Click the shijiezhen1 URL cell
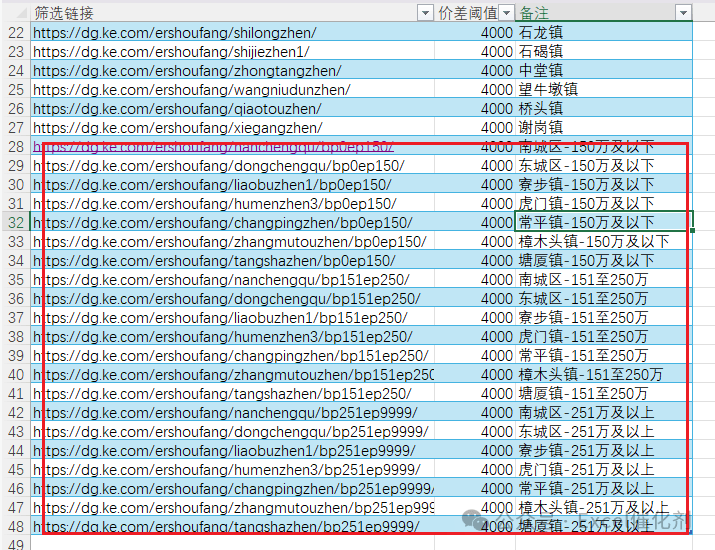Screen dimensions: 715x550 pyautogui.click(x=232, y=52)
